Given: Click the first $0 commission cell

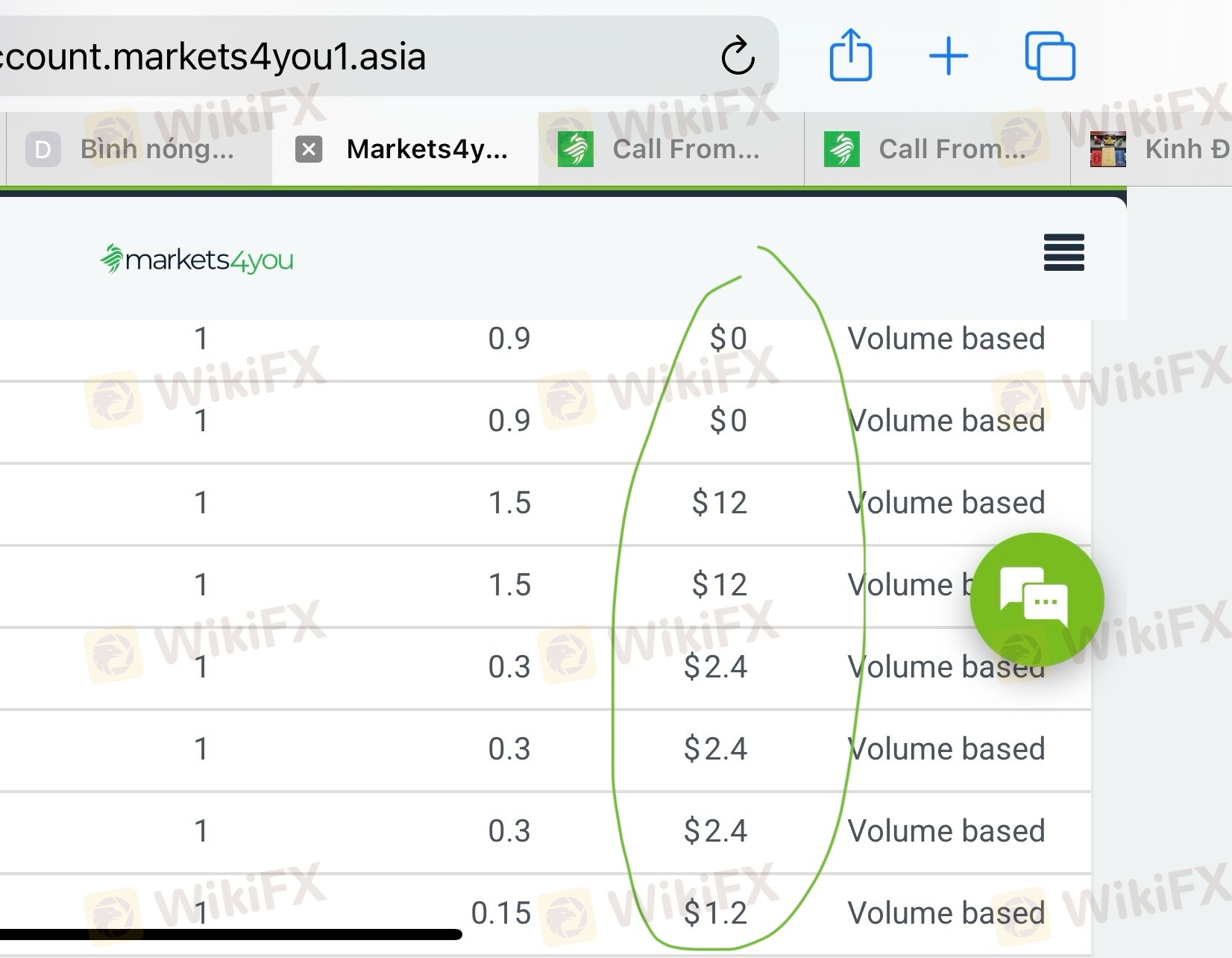Looking at the screenshot, I should pyautogui.click(x=728, y=339).
